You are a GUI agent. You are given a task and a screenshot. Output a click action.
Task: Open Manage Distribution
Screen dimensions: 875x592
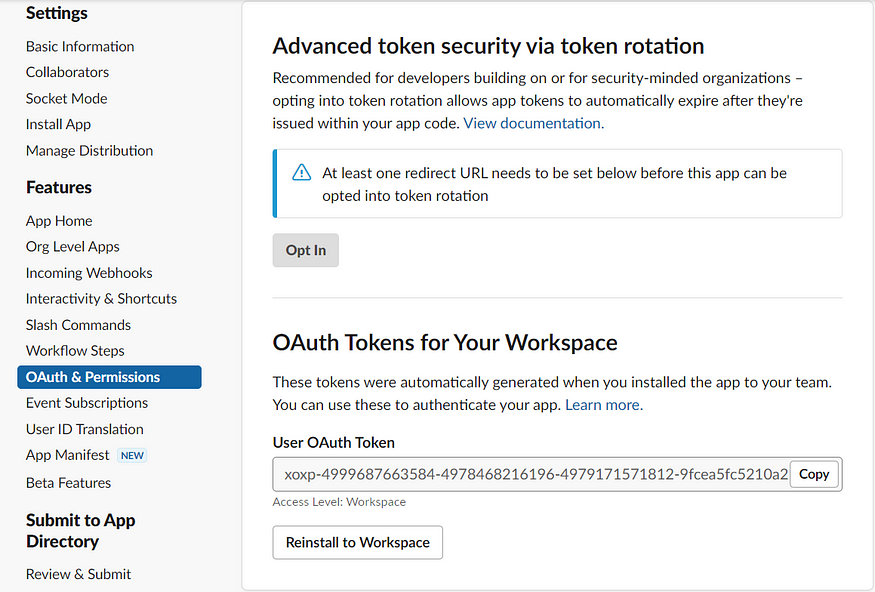(x=89, y=151)
